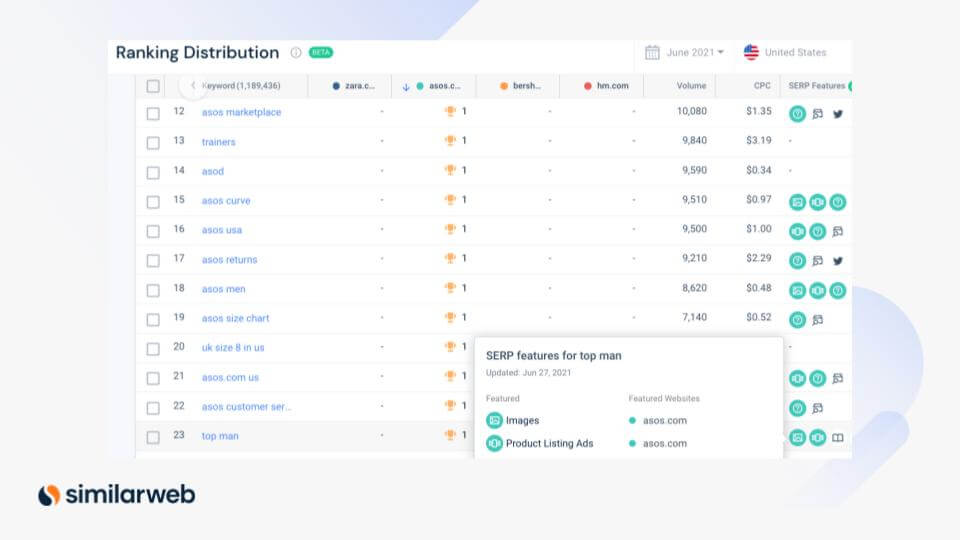Viewport: 960px width, 540px height.
Task: Open the trainers keyword link
Action: 219,141
